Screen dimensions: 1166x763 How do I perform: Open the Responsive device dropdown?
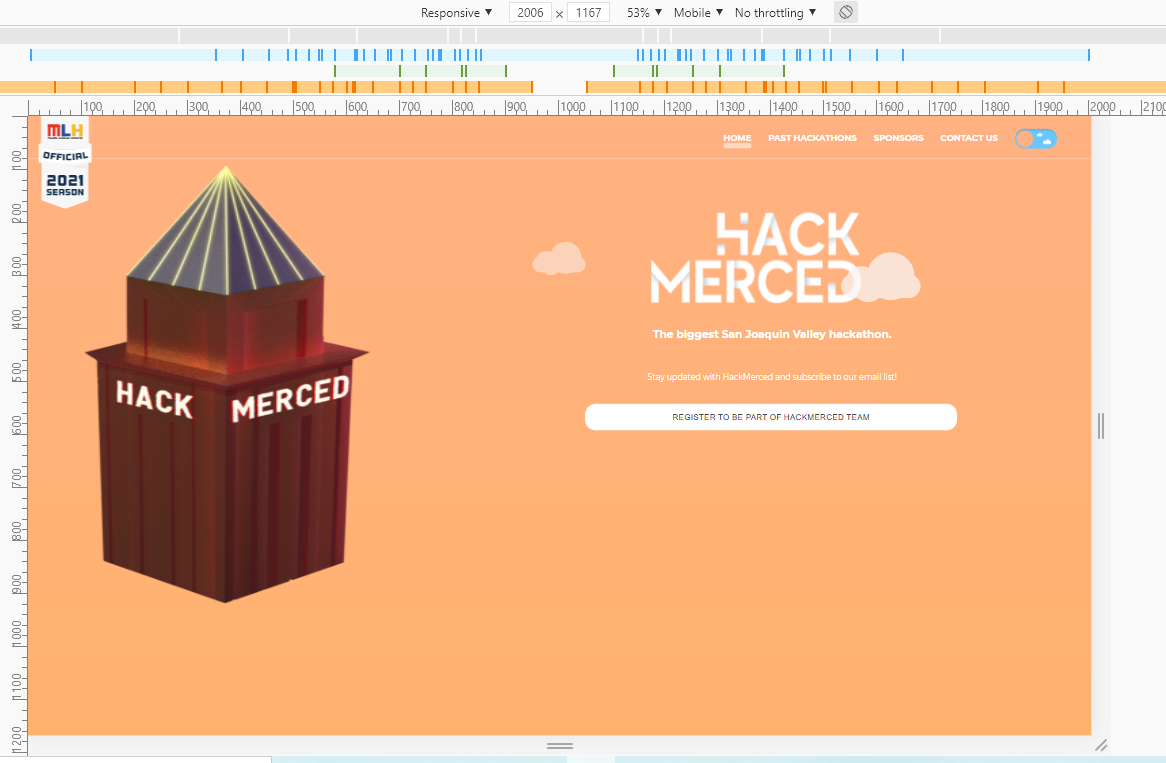(456, 13)
